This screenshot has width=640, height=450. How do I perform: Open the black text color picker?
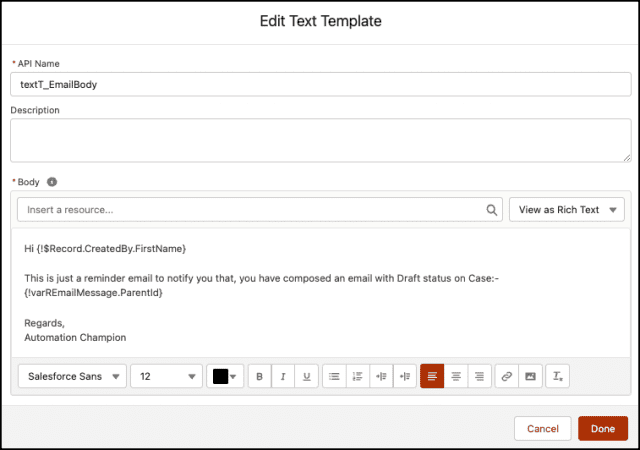[x=224, y=377]
